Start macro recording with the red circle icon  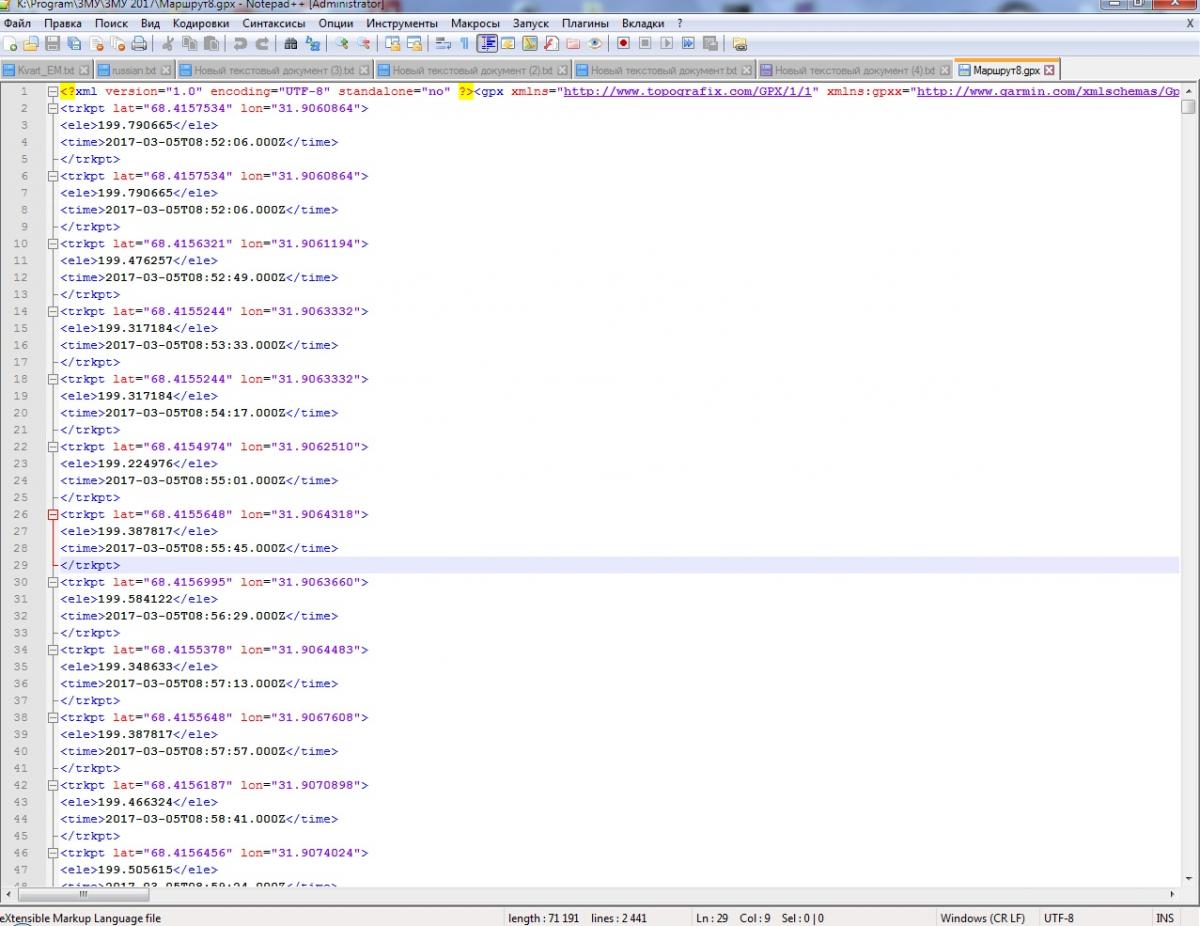click(x=623, y=44)
